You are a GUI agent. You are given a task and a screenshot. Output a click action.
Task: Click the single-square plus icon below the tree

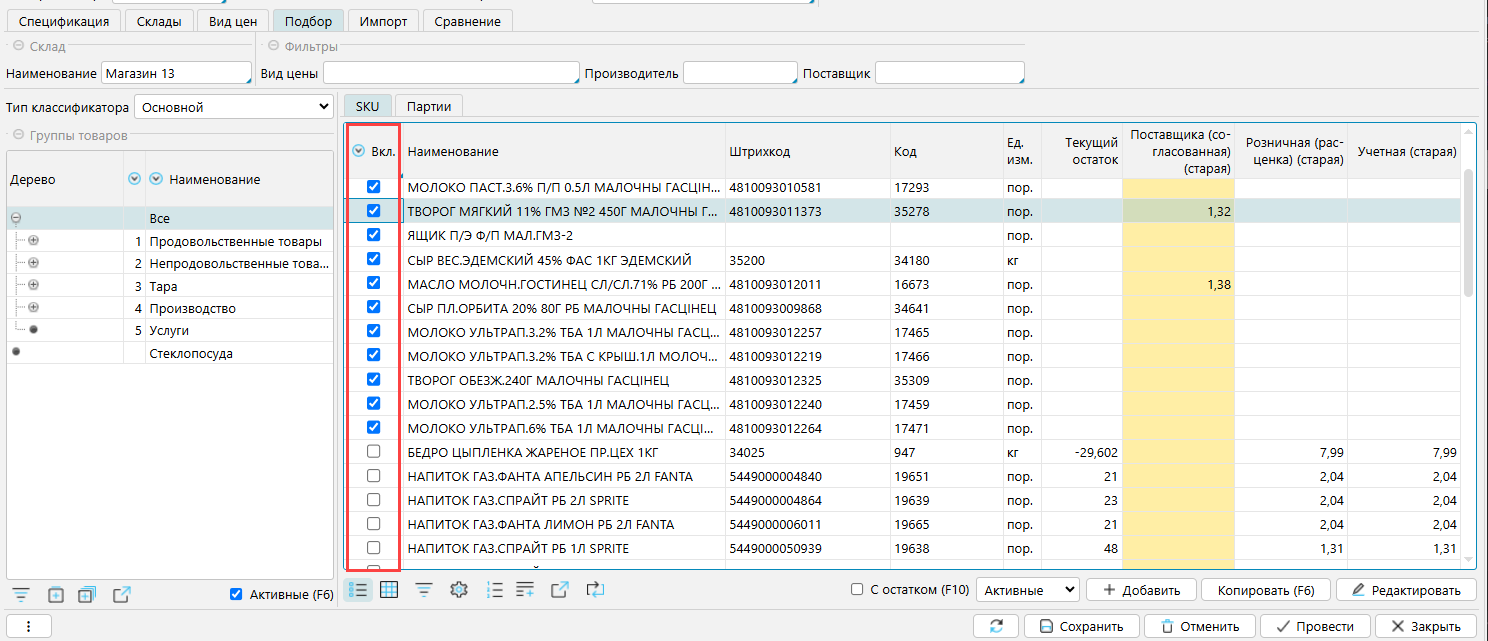click(56, 595)
